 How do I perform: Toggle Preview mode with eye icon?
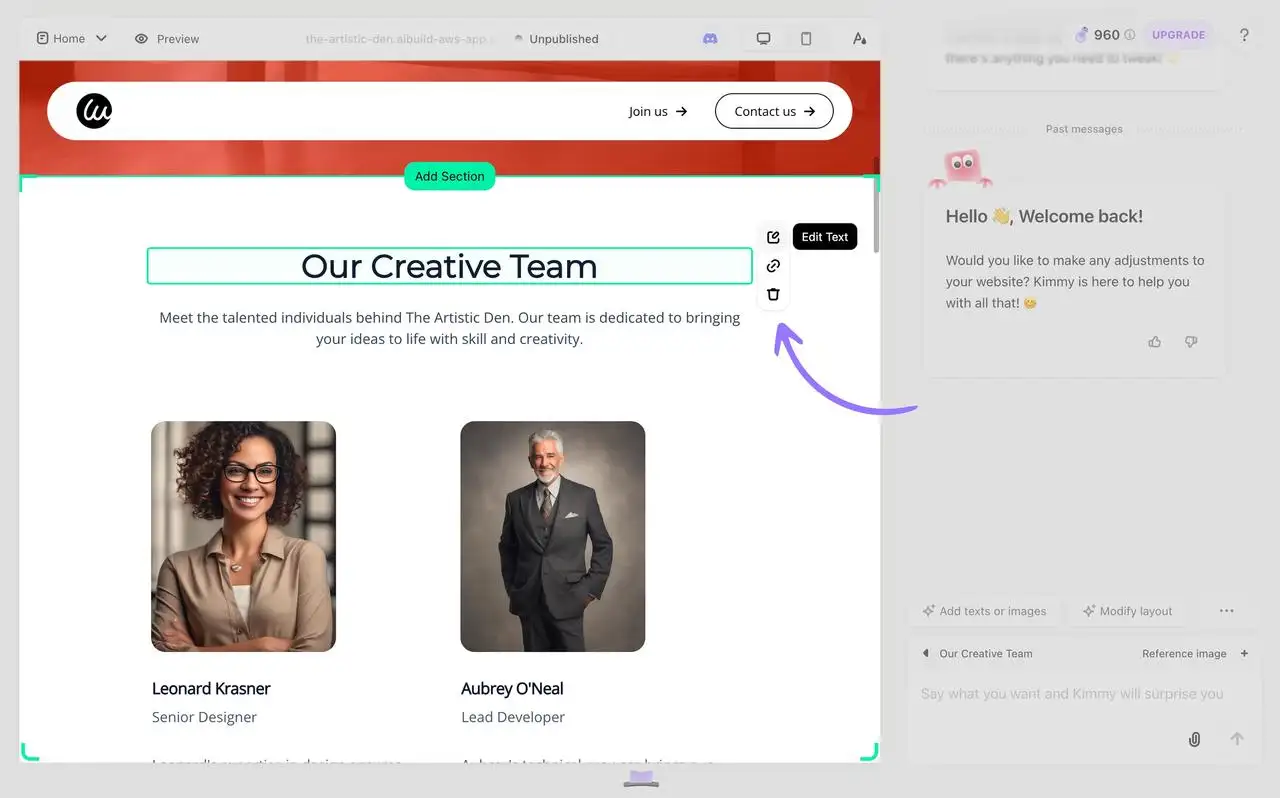[x=167, y=39]
